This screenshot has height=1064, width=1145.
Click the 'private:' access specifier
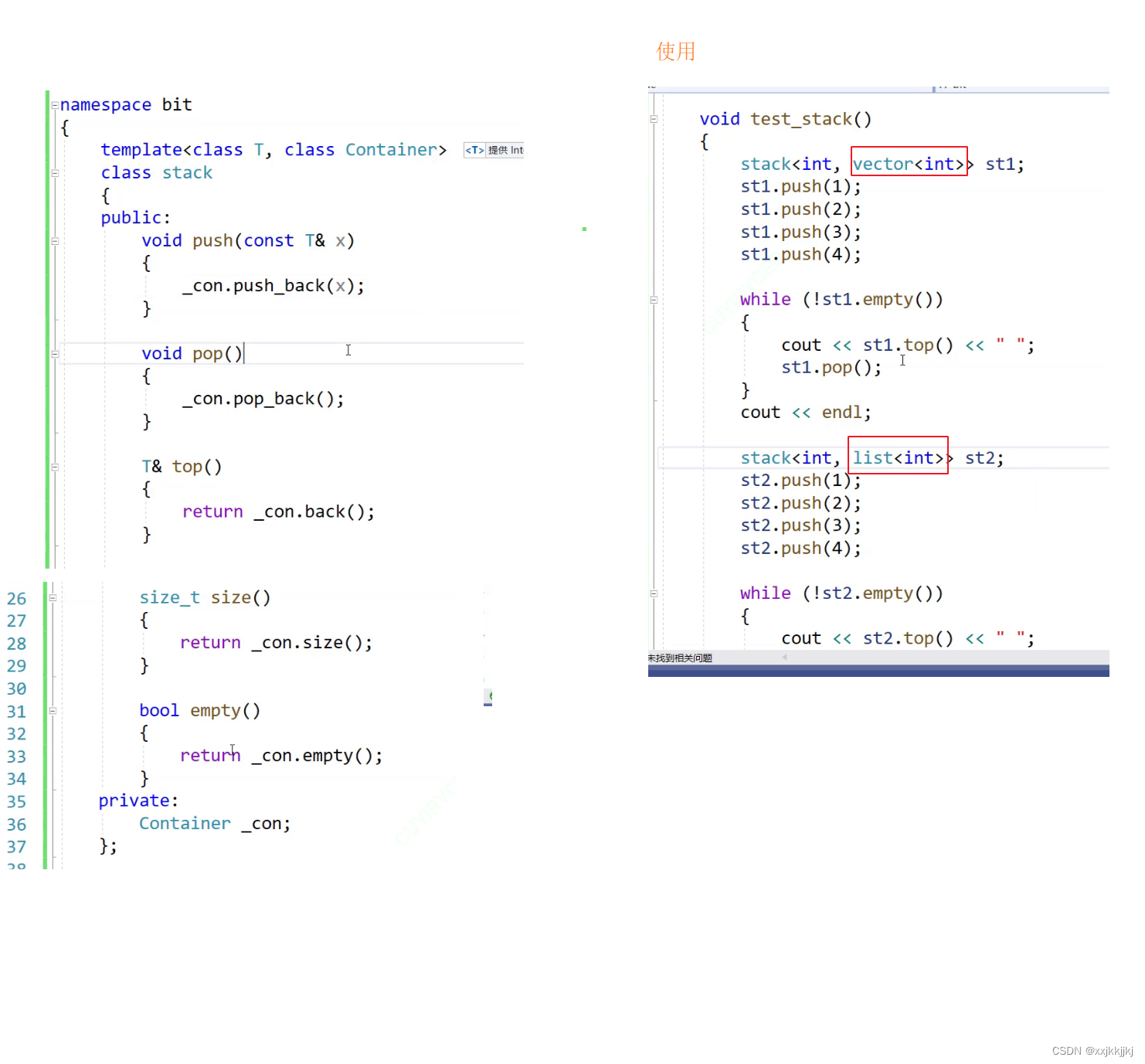(138, 801)
